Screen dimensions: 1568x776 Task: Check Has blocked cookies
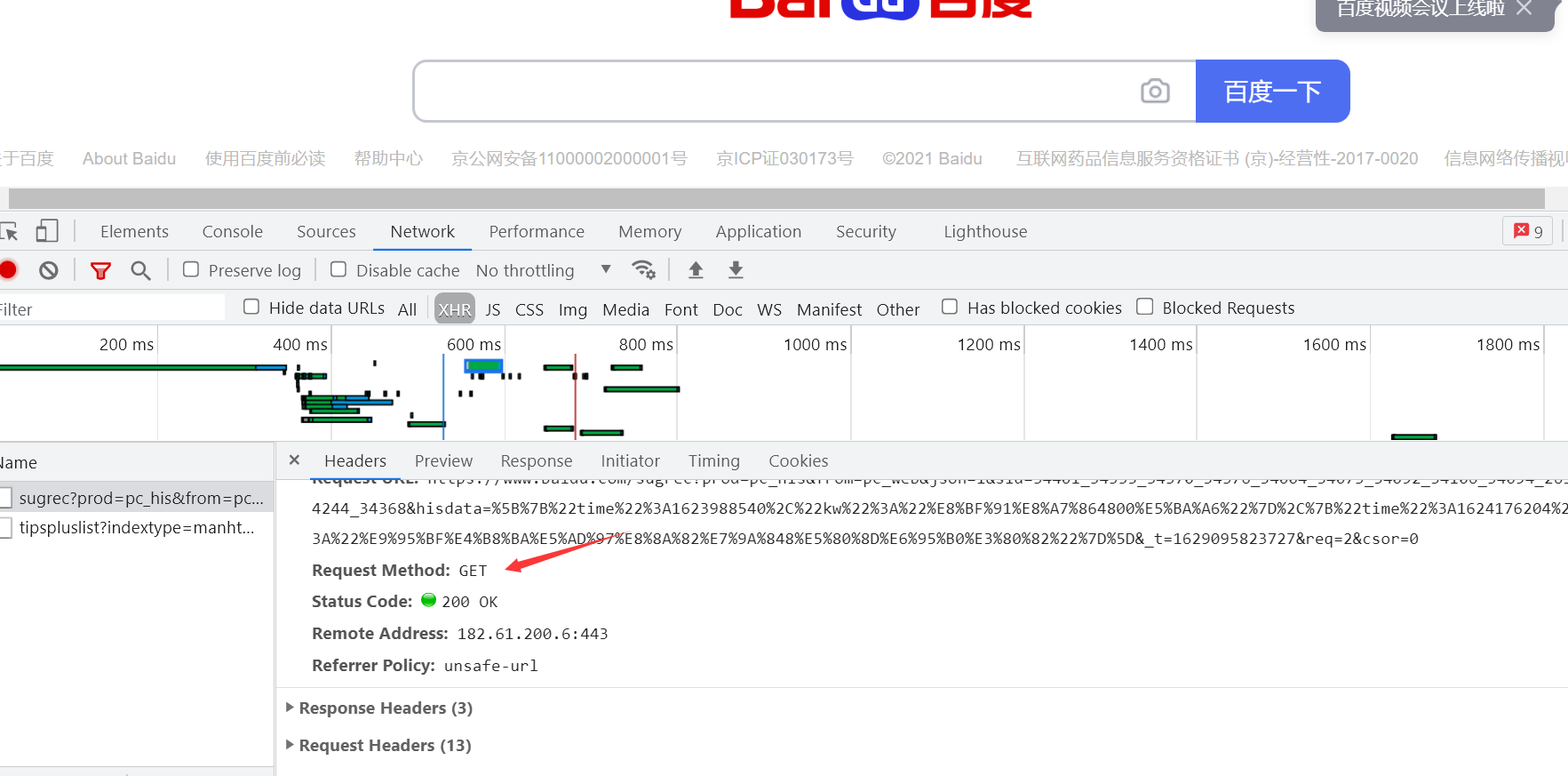pos(950,307)
